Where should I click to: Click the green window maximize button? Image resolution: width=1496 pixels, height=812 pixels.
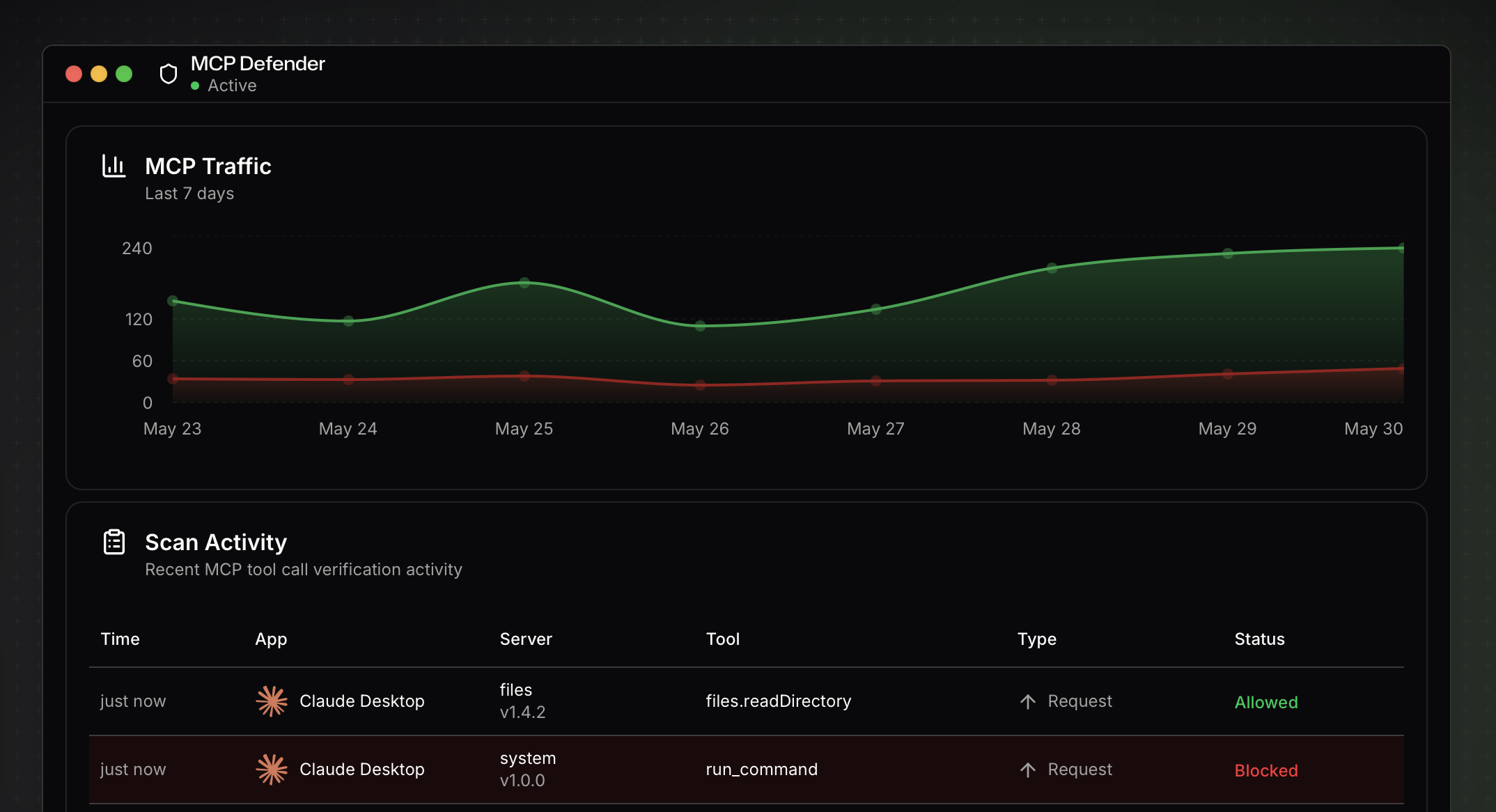coord(124,74)
